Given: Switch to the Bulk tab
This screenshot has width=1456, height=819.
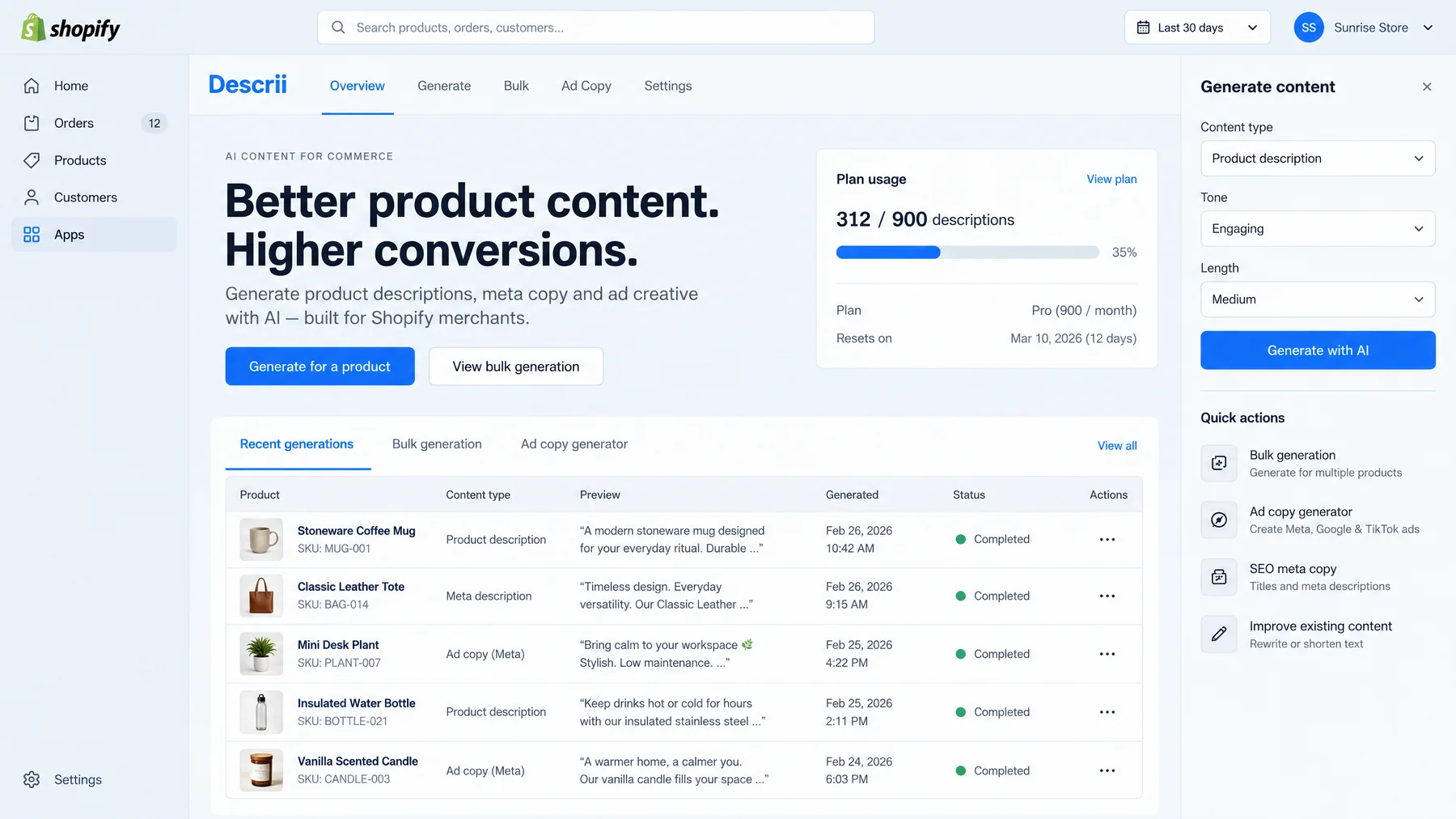Looking at the screenshot, I should tap(516, 86).
